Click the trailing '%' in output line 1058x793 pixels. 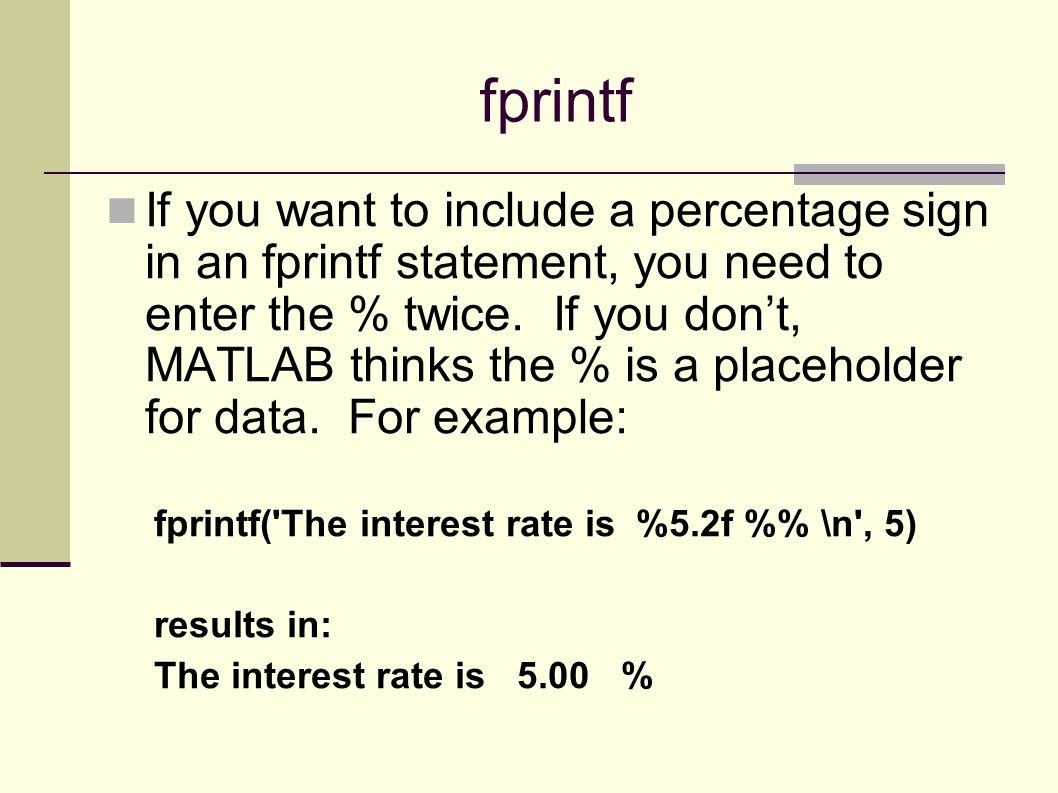[637, 676]
